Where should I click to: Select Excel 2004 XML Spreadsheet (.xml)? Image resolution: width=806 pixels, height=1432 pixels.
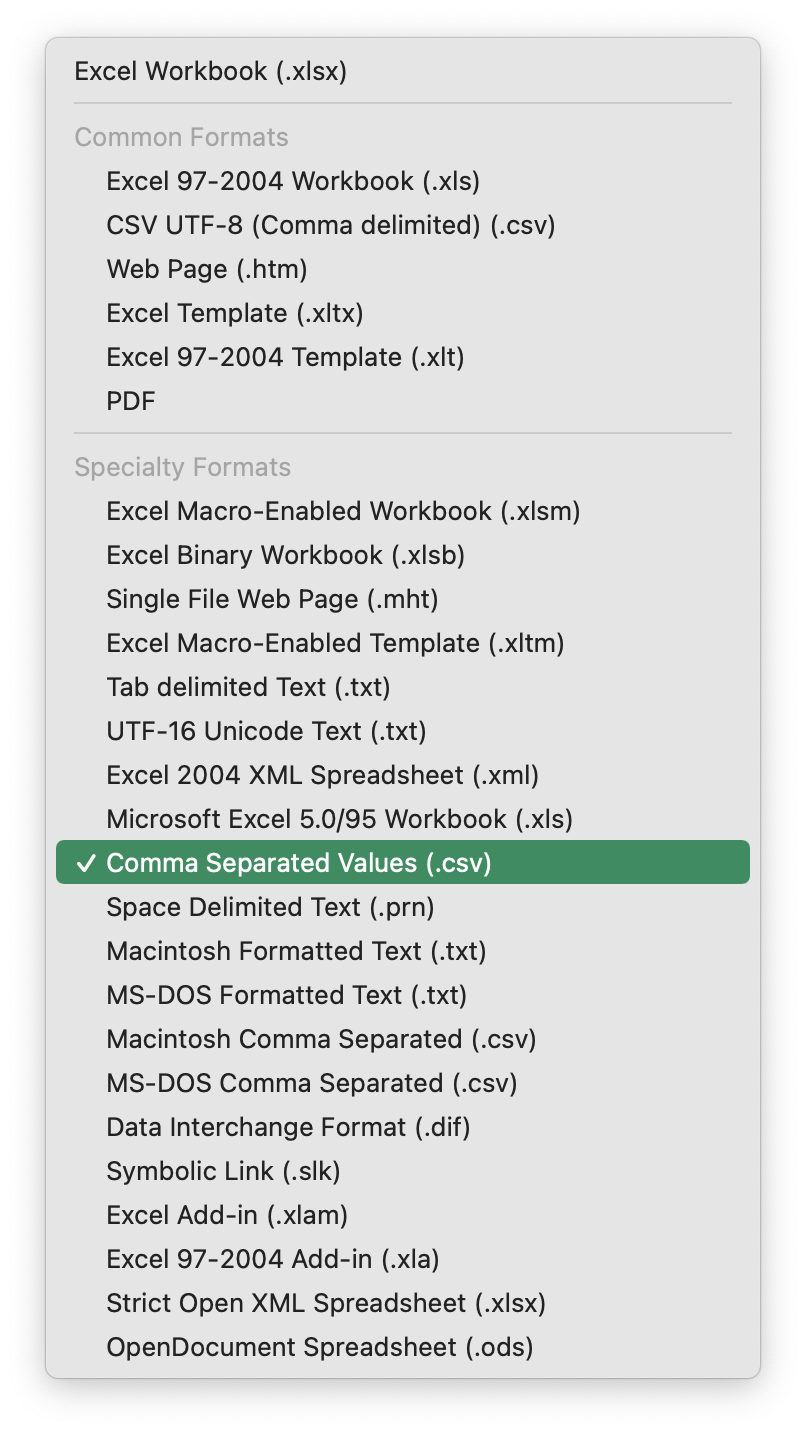[322, 776]
